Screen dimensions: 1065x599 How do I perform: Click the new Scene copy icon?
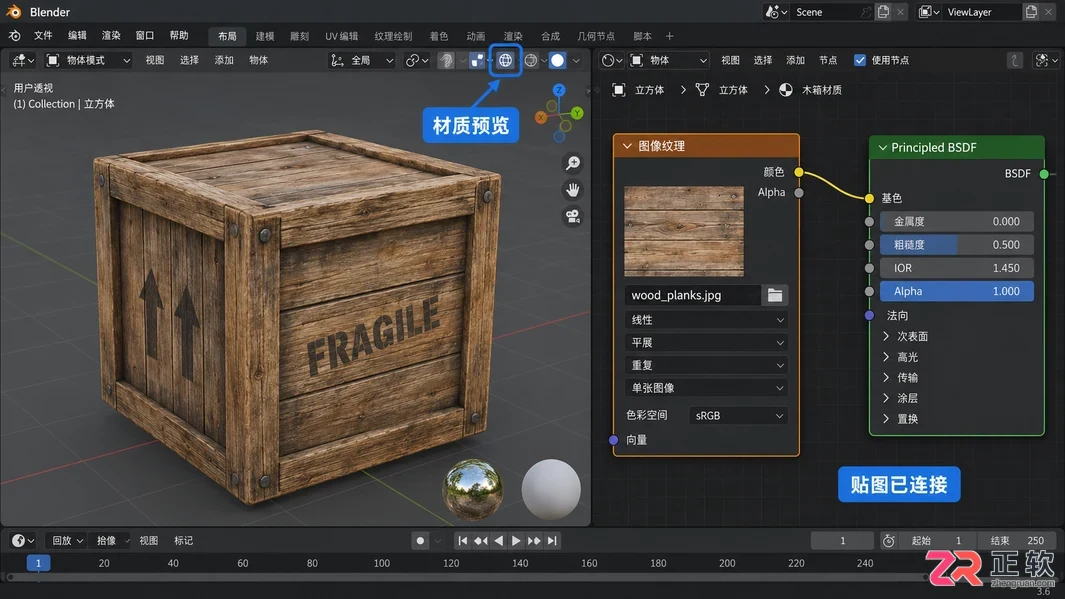point(883,12)
